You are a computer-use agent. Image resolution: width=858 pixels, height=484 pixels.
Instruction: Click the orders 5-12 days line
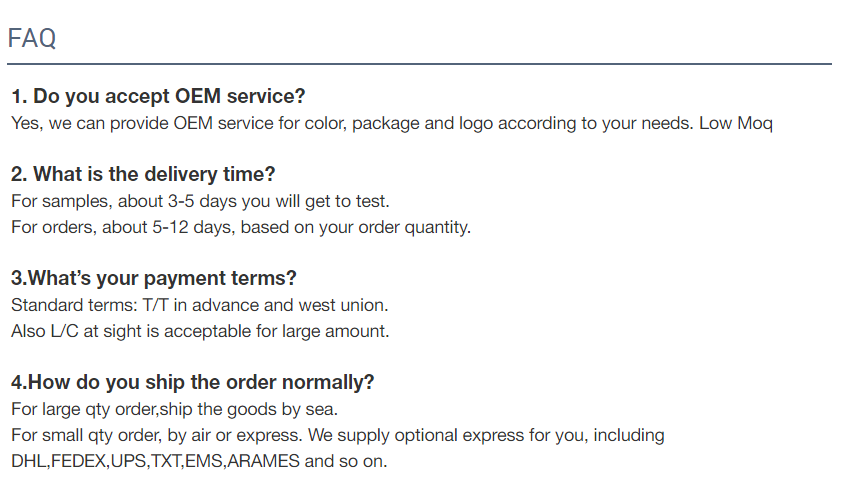tap(241, 227)
